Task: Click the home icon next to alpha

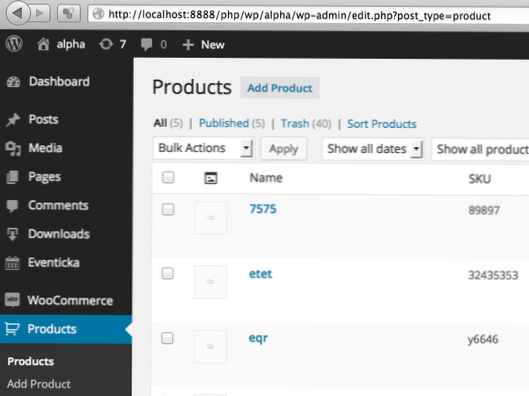Action: [43, 44]
